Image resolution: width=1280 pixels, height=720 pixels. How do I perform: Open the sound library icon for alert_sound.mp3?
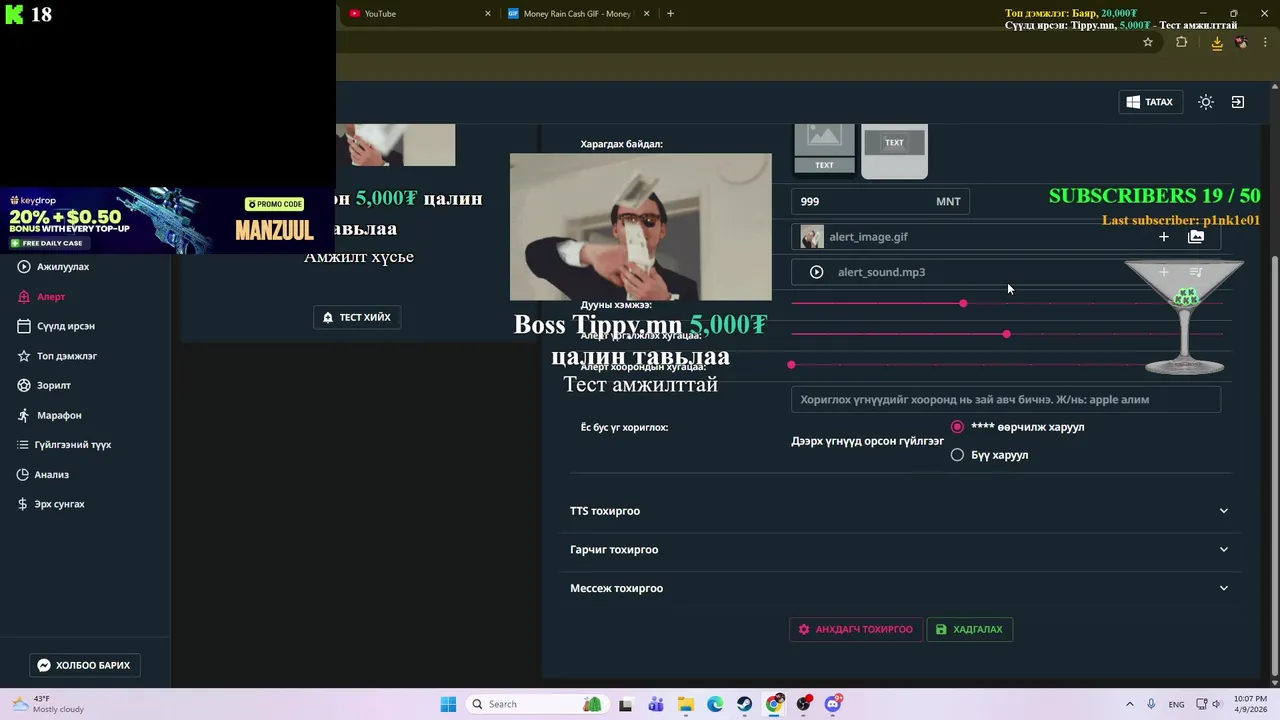(x=1196, y=272)
